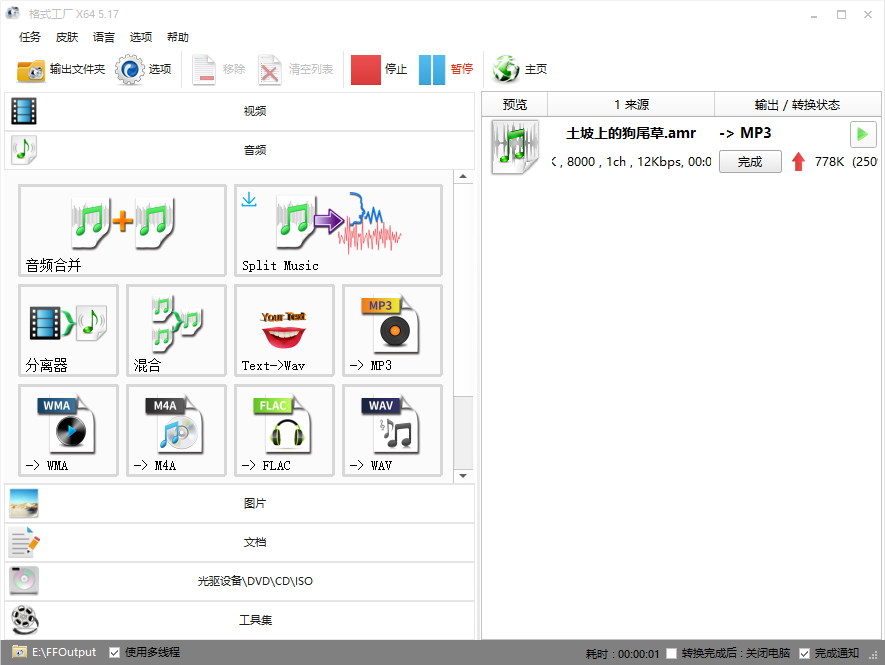Select the -> WAV conversion icon
Screen dimensions: 885x665
click(x=392, y=430)
